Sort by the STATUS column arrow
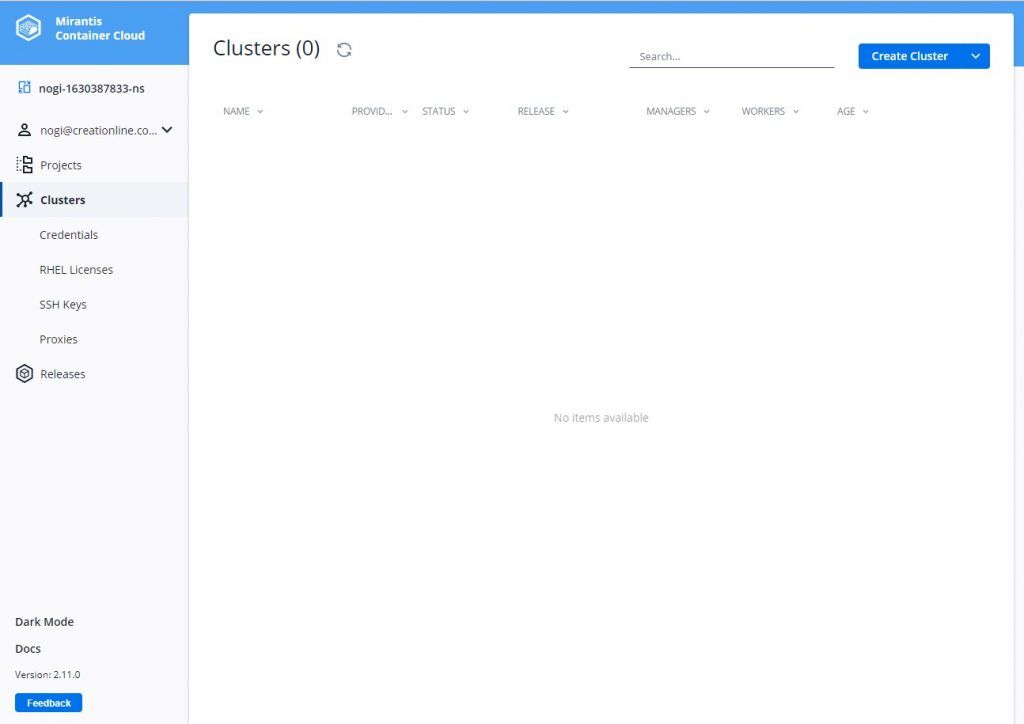 (466, 112)
